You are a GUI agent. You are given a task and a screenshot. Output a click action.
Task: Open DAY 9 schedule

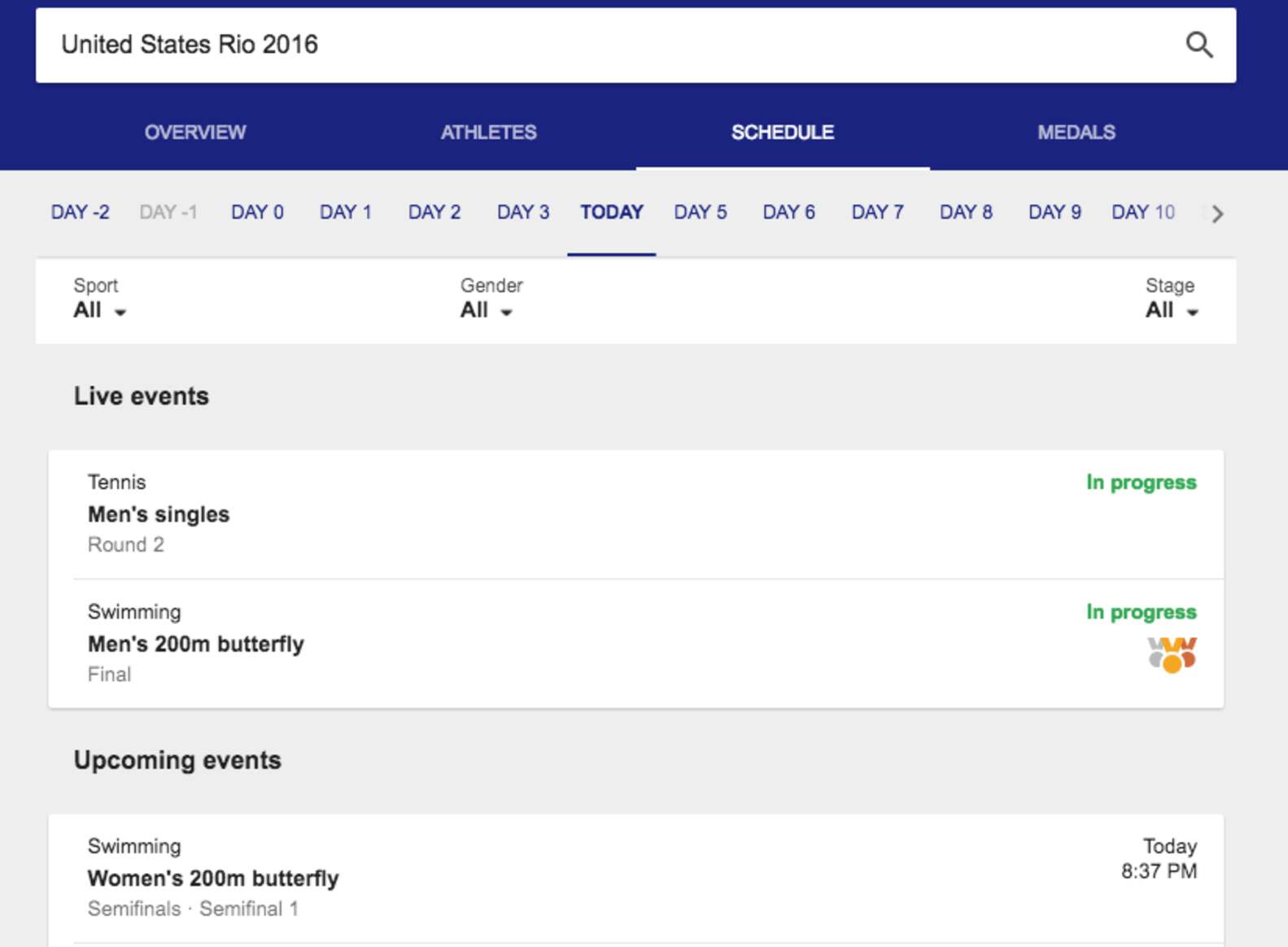(1055, 212)
